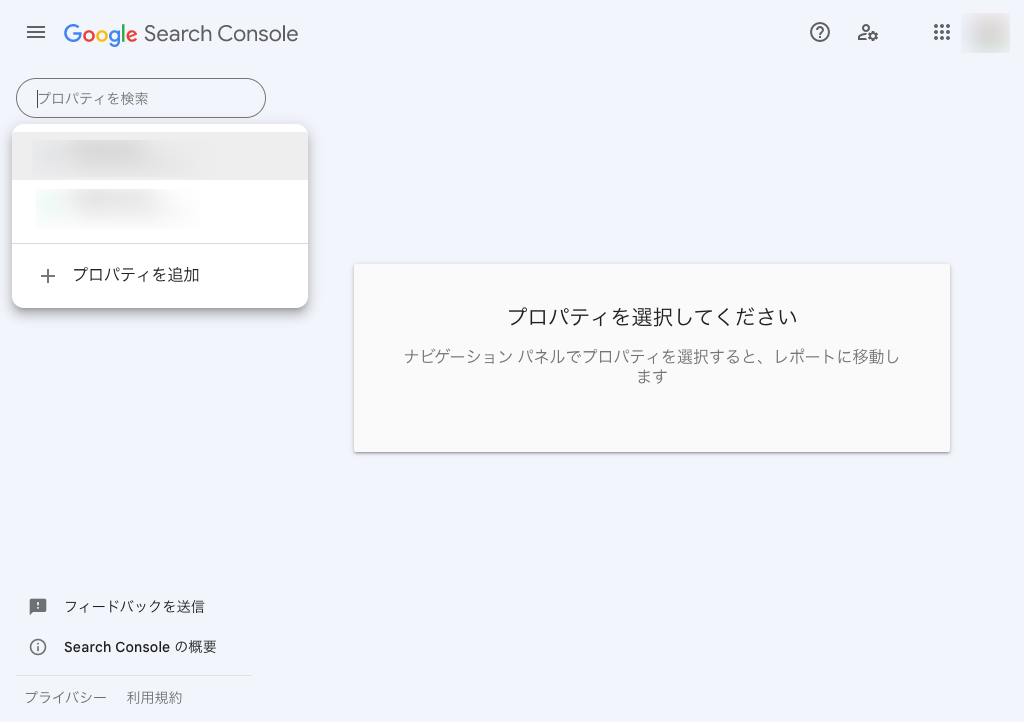This screenshot has width=1024, height=722.
Task: Click the plus icon beside プロパティを追加
Action: point(47,276)
